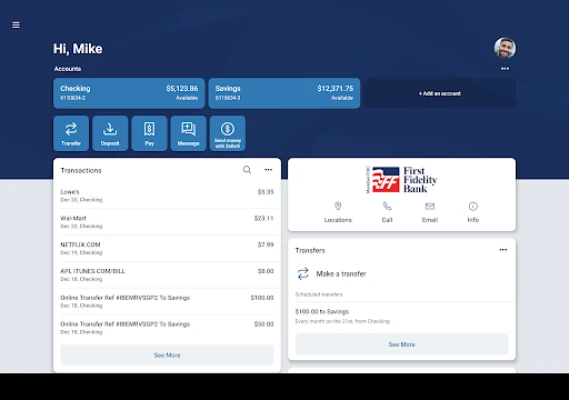Expand the Transactions card three-dot menu
The height and width of the screenshot is (400, 569).
point(268,170)
